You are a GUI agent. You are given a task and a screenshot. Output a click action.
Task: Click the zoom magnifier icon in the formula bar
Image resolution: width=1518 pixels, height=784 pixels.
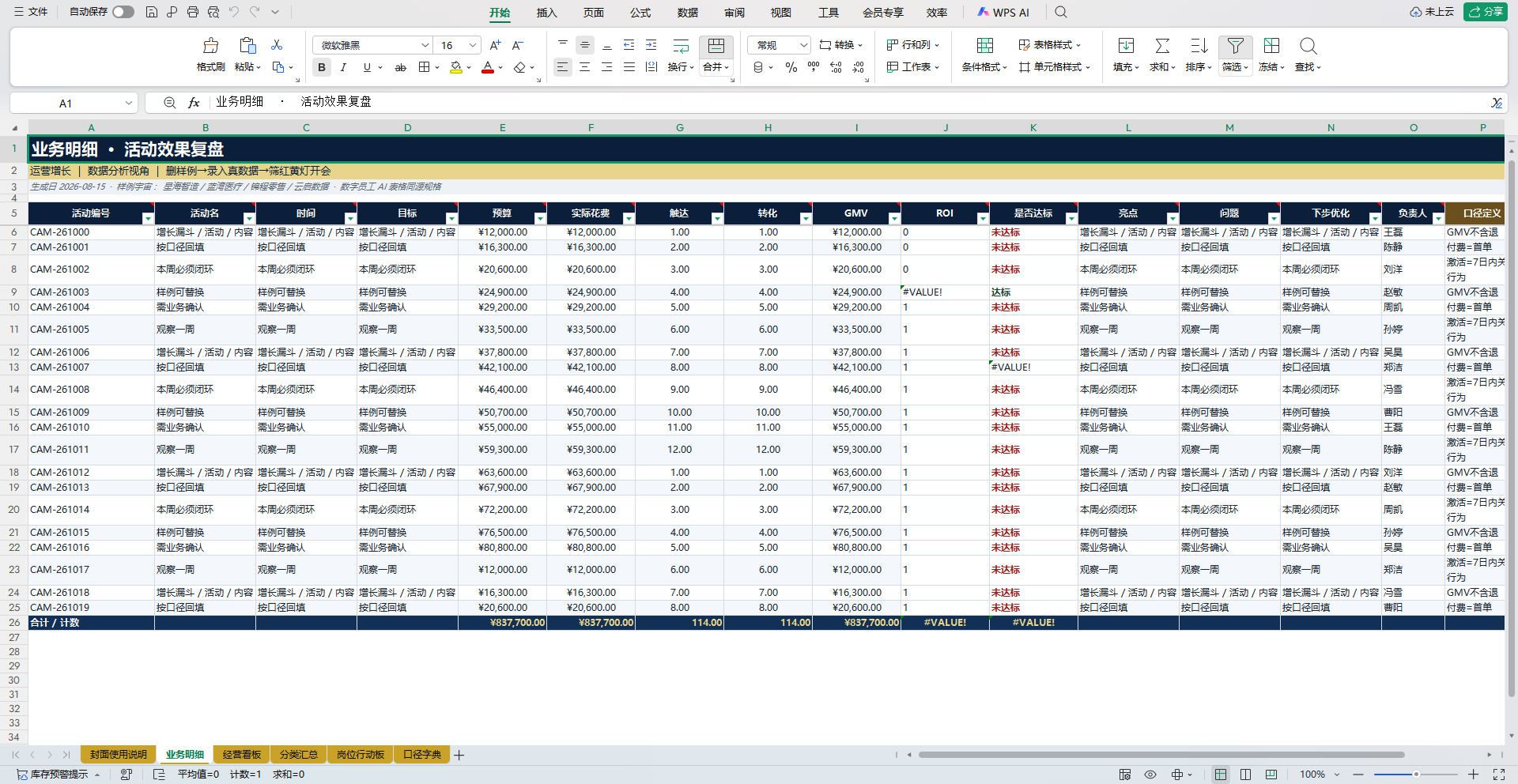coord(169,103)
